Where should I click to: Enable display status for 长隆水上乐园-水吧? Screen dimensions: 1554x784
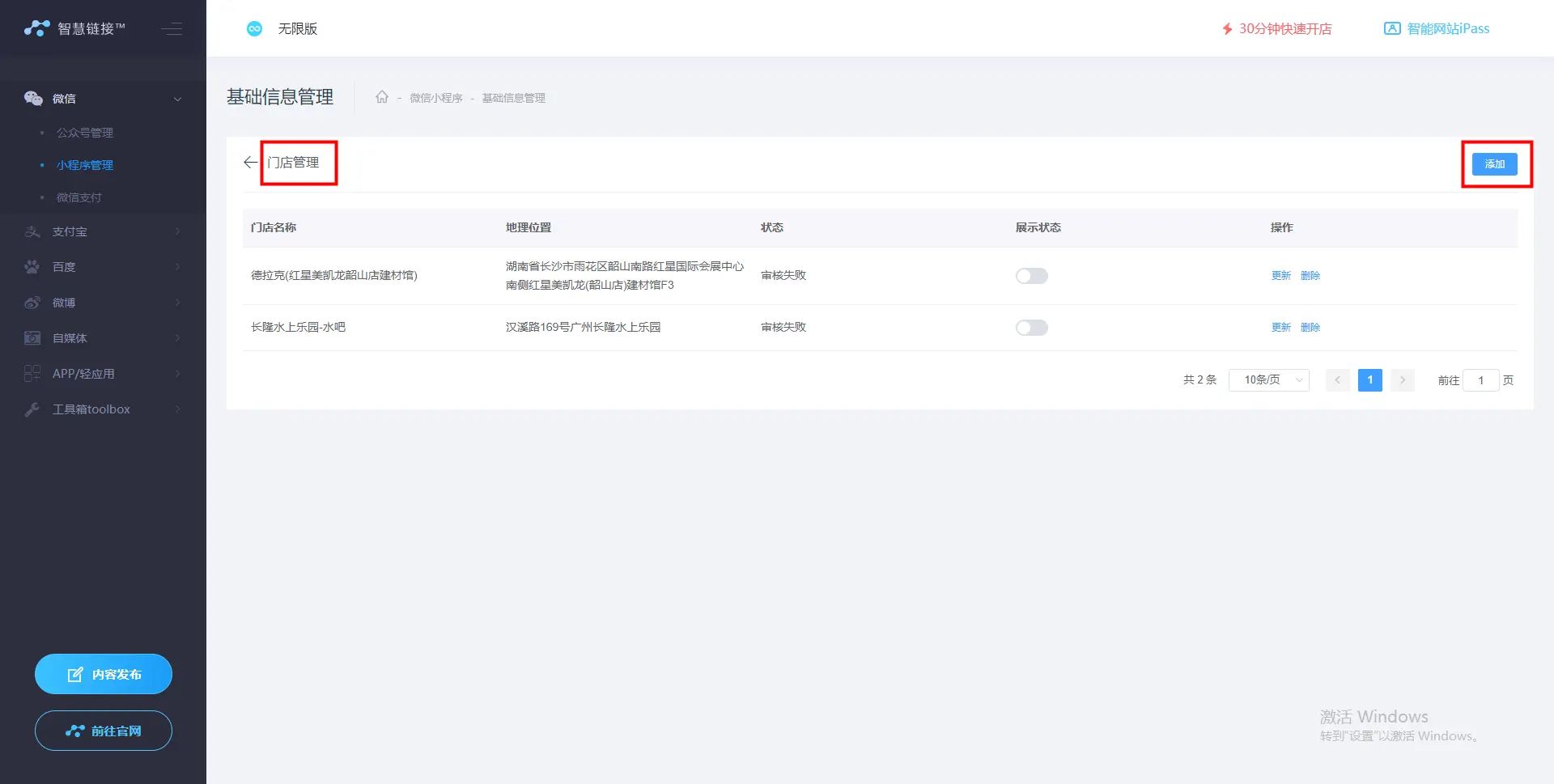(1031, 328)
